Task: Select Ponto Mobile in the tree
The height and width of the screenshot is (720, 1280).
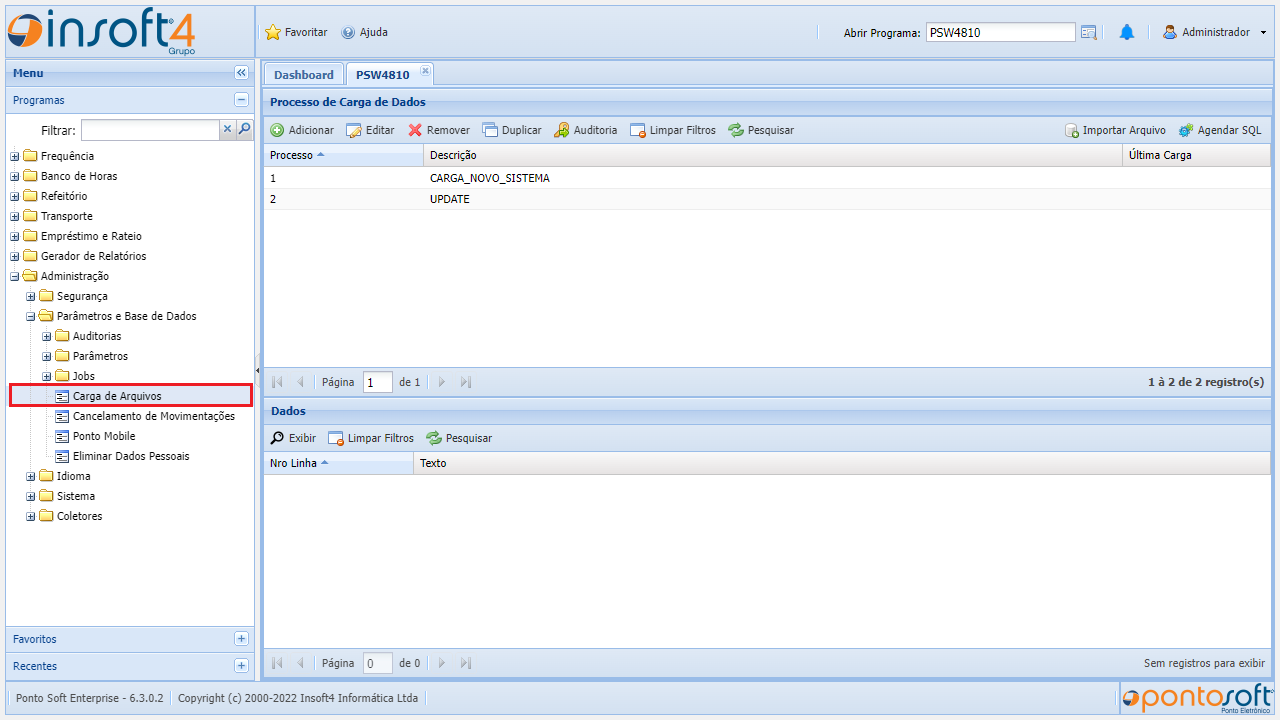Action: pos(104,436)
